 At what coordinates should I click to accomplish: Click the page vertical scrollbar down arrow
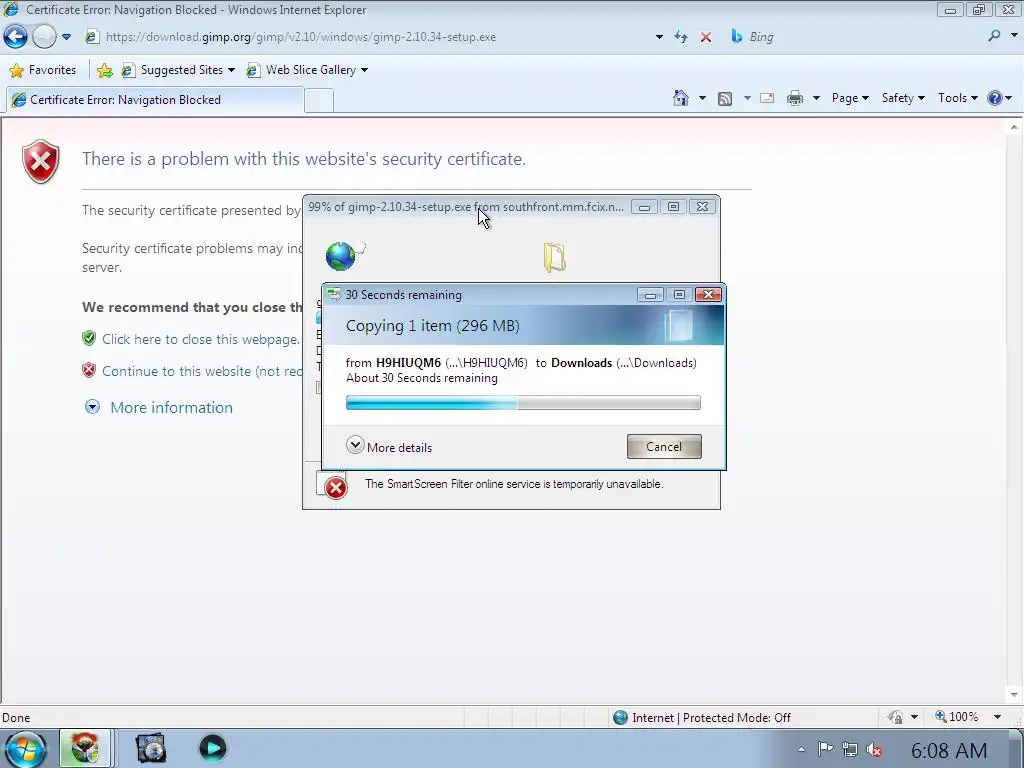[x=1014, y=695]
